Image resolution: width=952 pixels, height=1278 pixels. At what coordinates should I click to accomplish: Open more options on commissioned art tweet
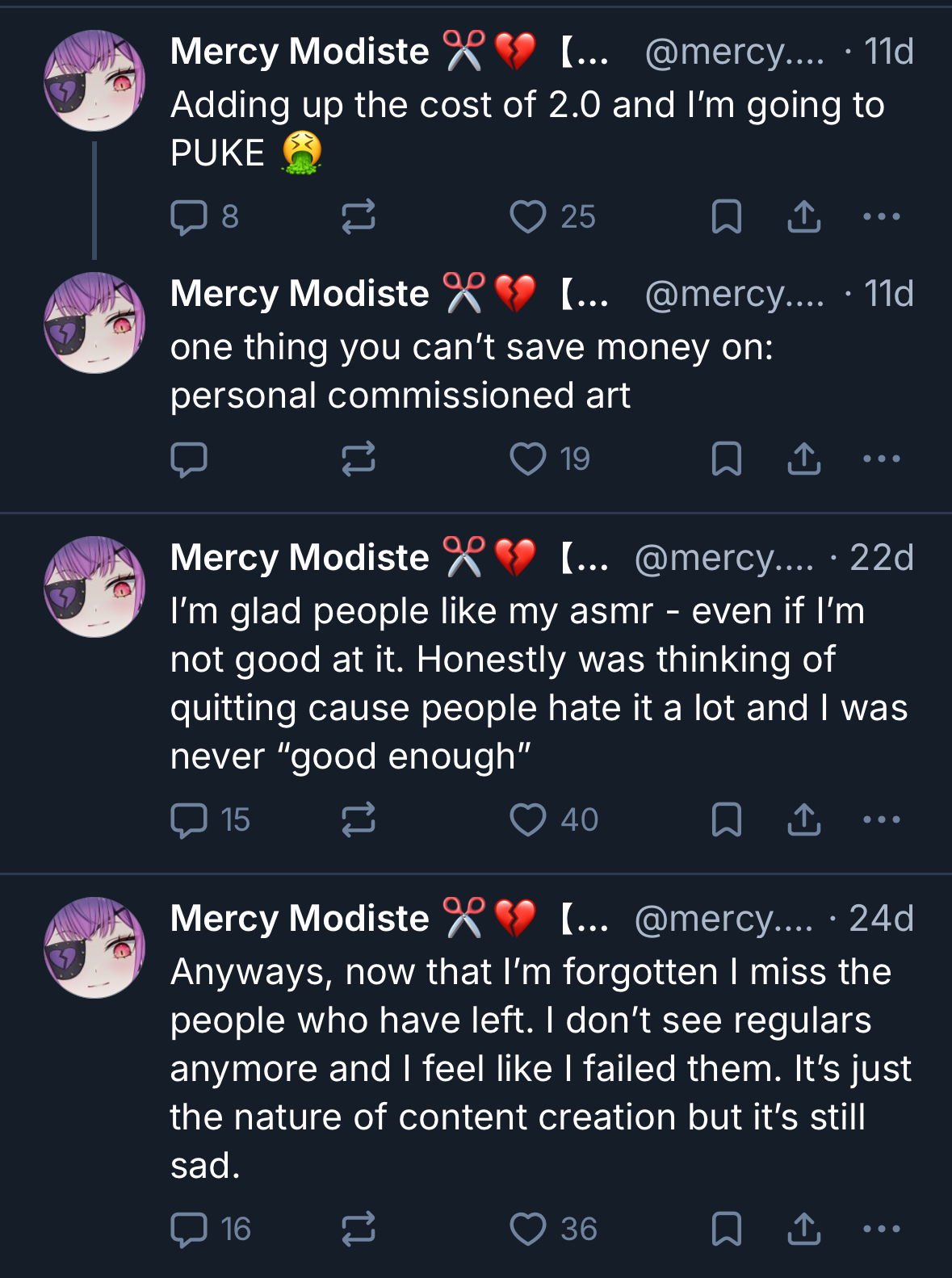[881, 459]
